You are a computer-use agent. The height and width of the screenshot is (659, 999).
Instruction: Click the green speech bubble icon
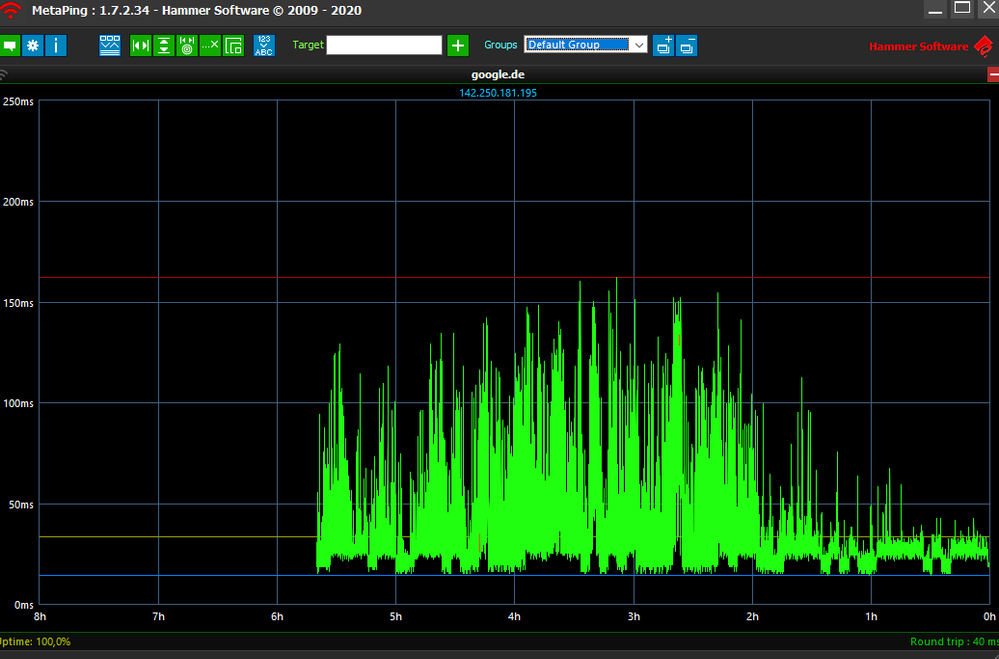pos(10,46)
